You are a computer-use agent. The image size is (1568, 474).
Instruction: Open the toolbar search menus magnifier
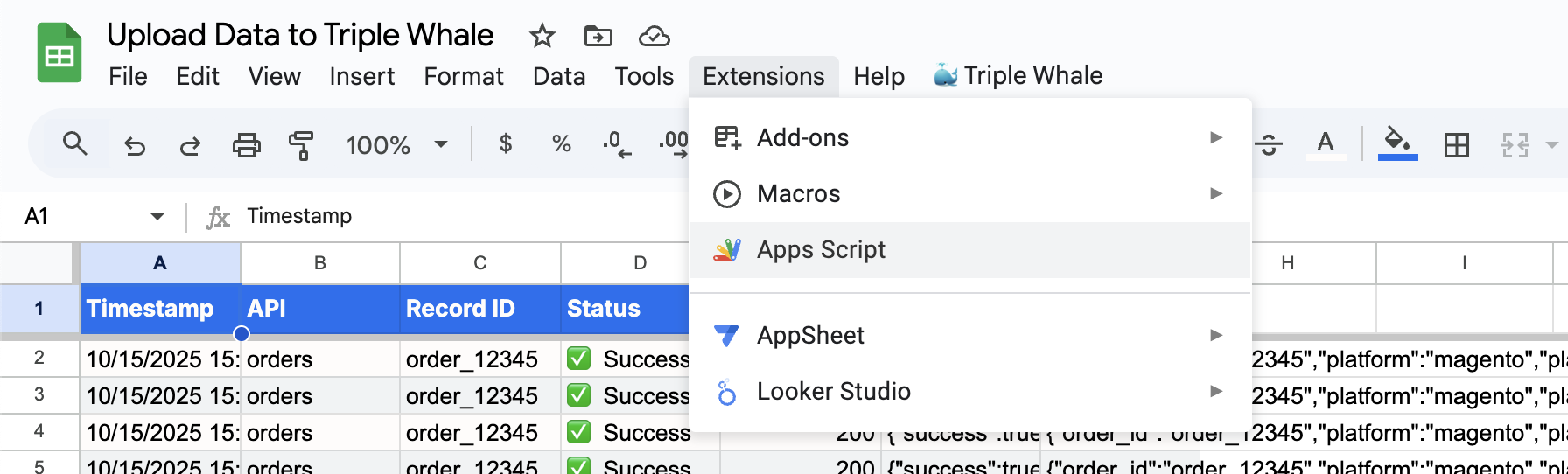pos(75,143)
